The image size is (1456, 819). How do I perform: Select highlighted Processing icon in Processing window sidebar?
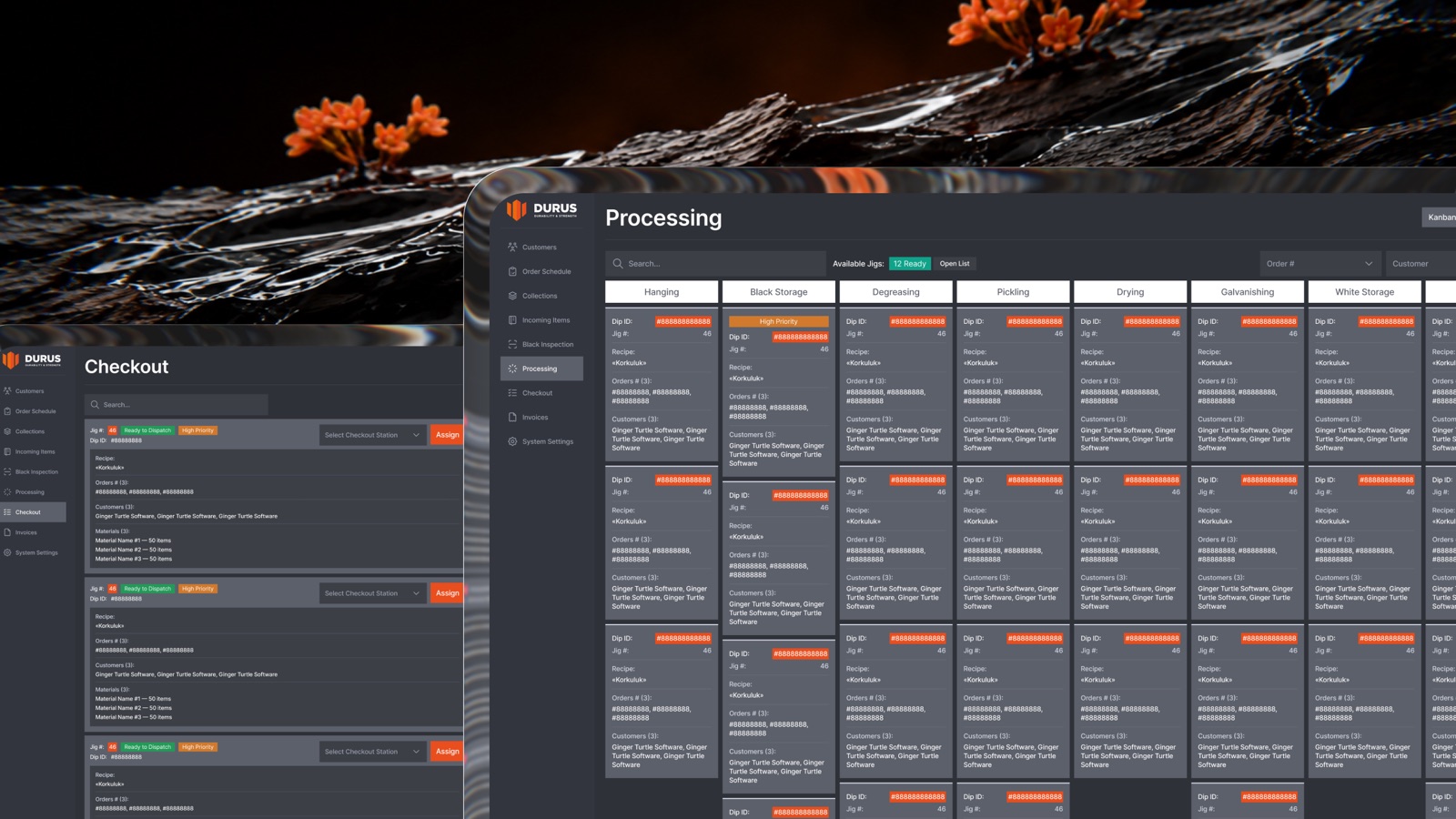(512, 369)
